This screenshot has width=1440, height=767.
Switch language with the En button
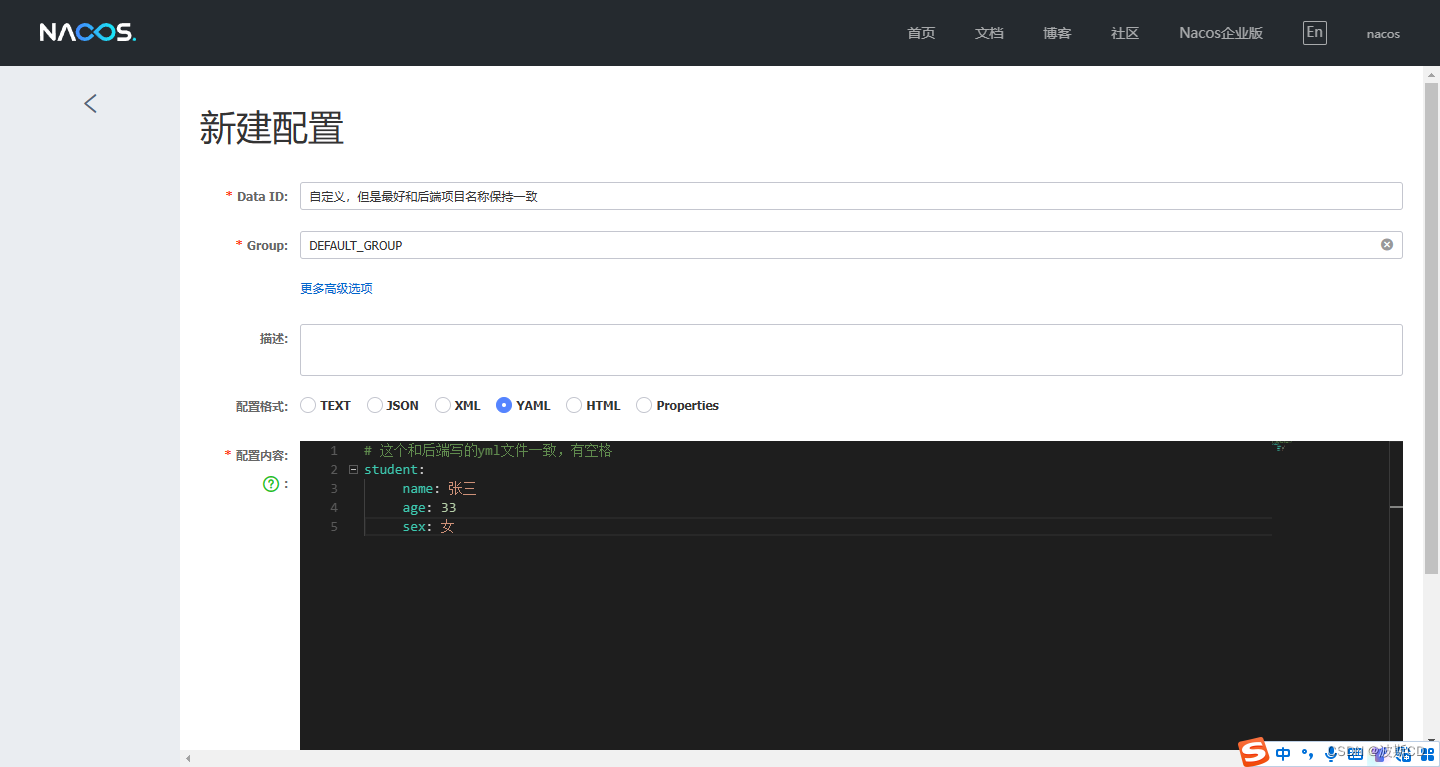(x=1314, y=32)
